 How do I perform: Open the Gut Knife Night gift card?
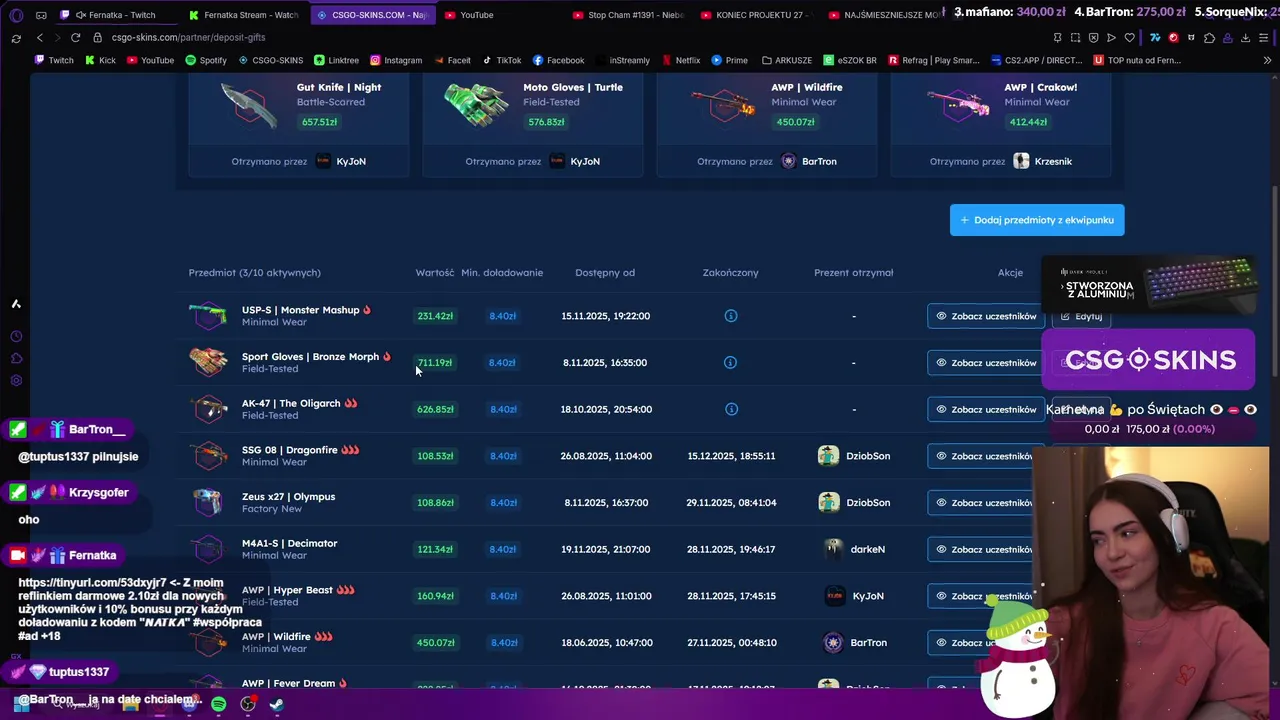click(x=299, y=124)
